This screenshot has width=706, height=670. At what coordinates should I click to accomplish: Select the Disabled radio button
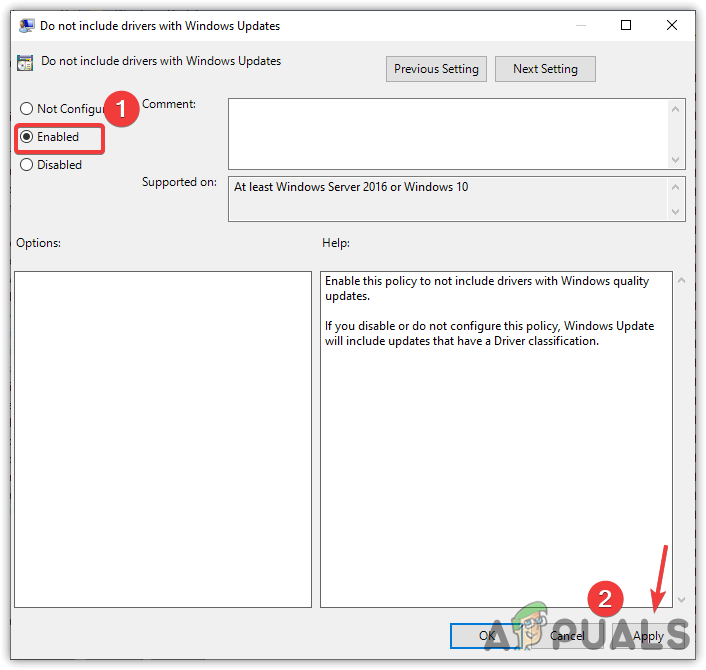pyautogui.click(x=27, y=165)
